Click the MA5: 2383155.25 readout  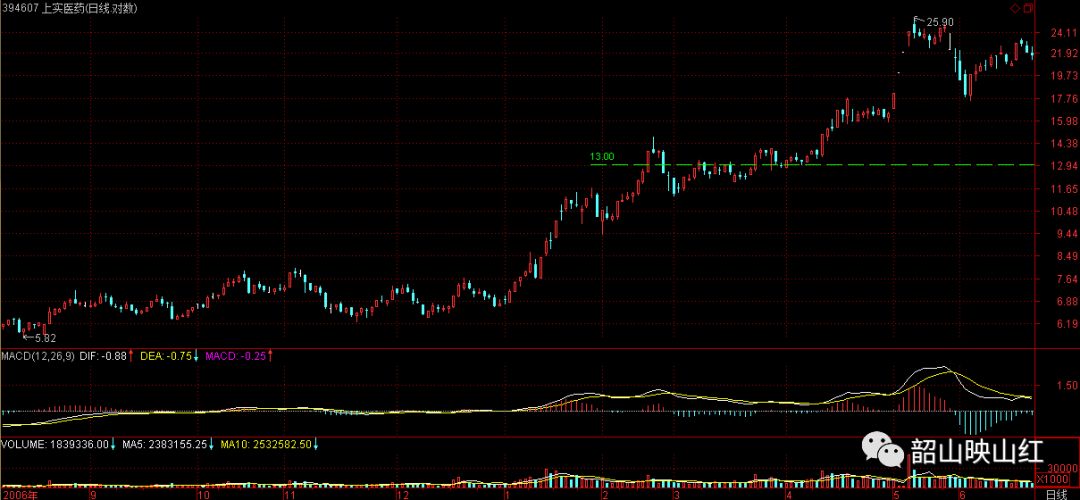point(165,444)
